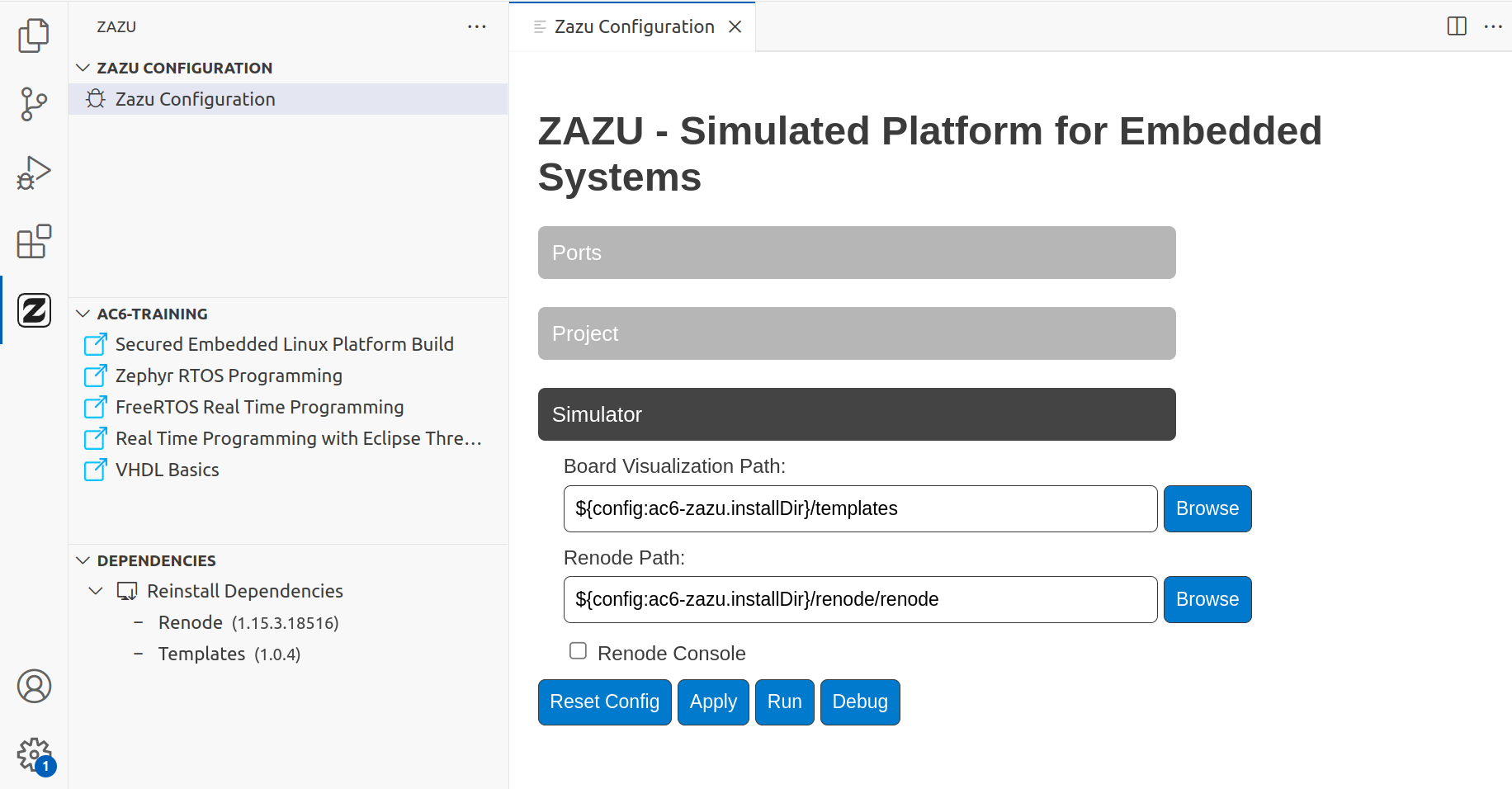The image size is (1512, 789).
Task: Collapse the Simulator accordion section
Action: pyautogui.click(x=857, y=414)
